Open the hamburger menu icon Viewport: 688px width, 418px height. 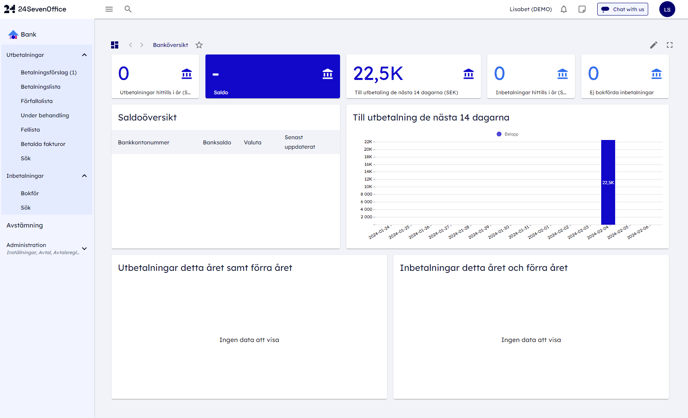coord(109,9)
